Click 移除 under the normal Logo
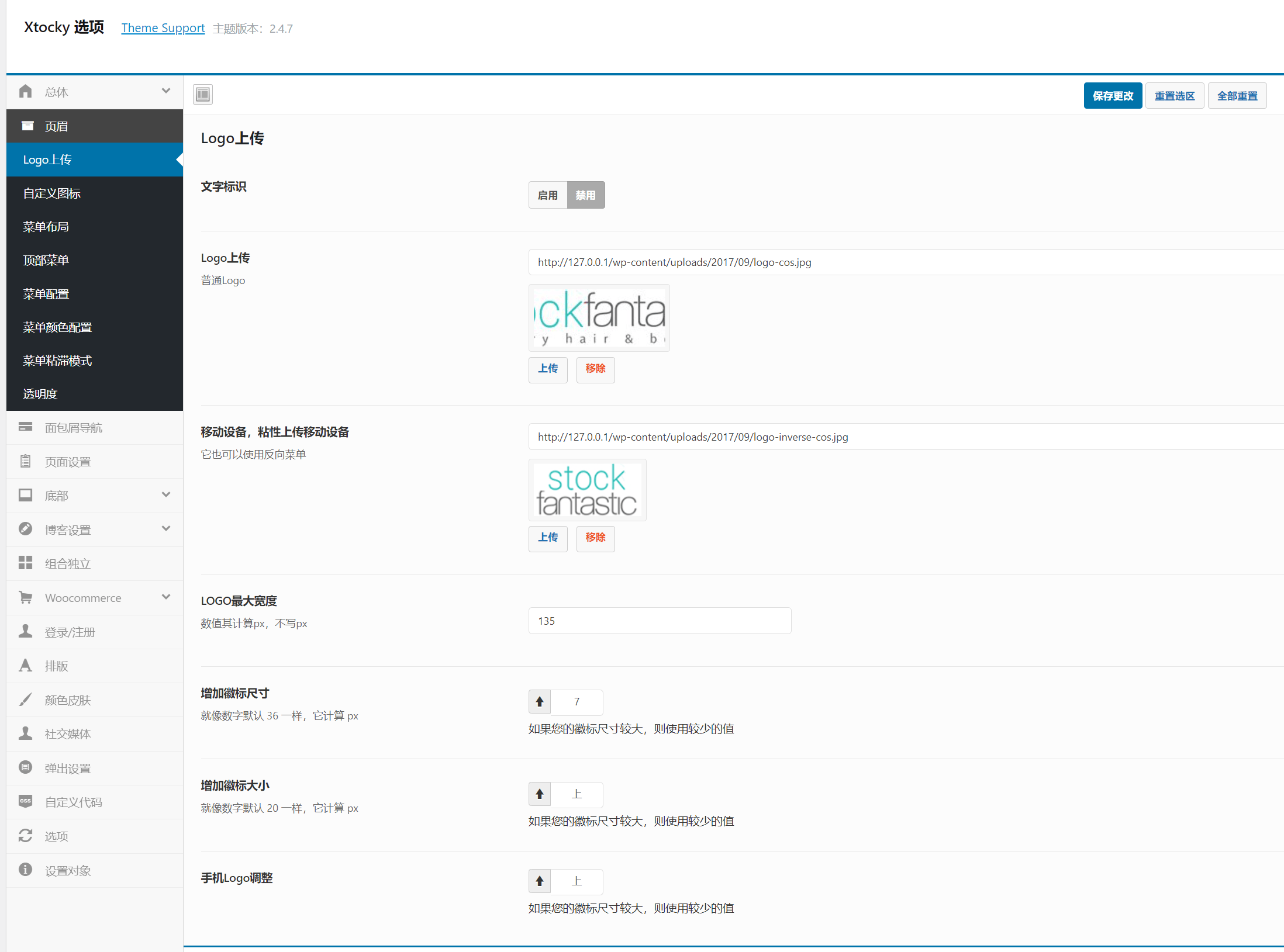This screenshot has width=1284, height=952. [595, 369]
